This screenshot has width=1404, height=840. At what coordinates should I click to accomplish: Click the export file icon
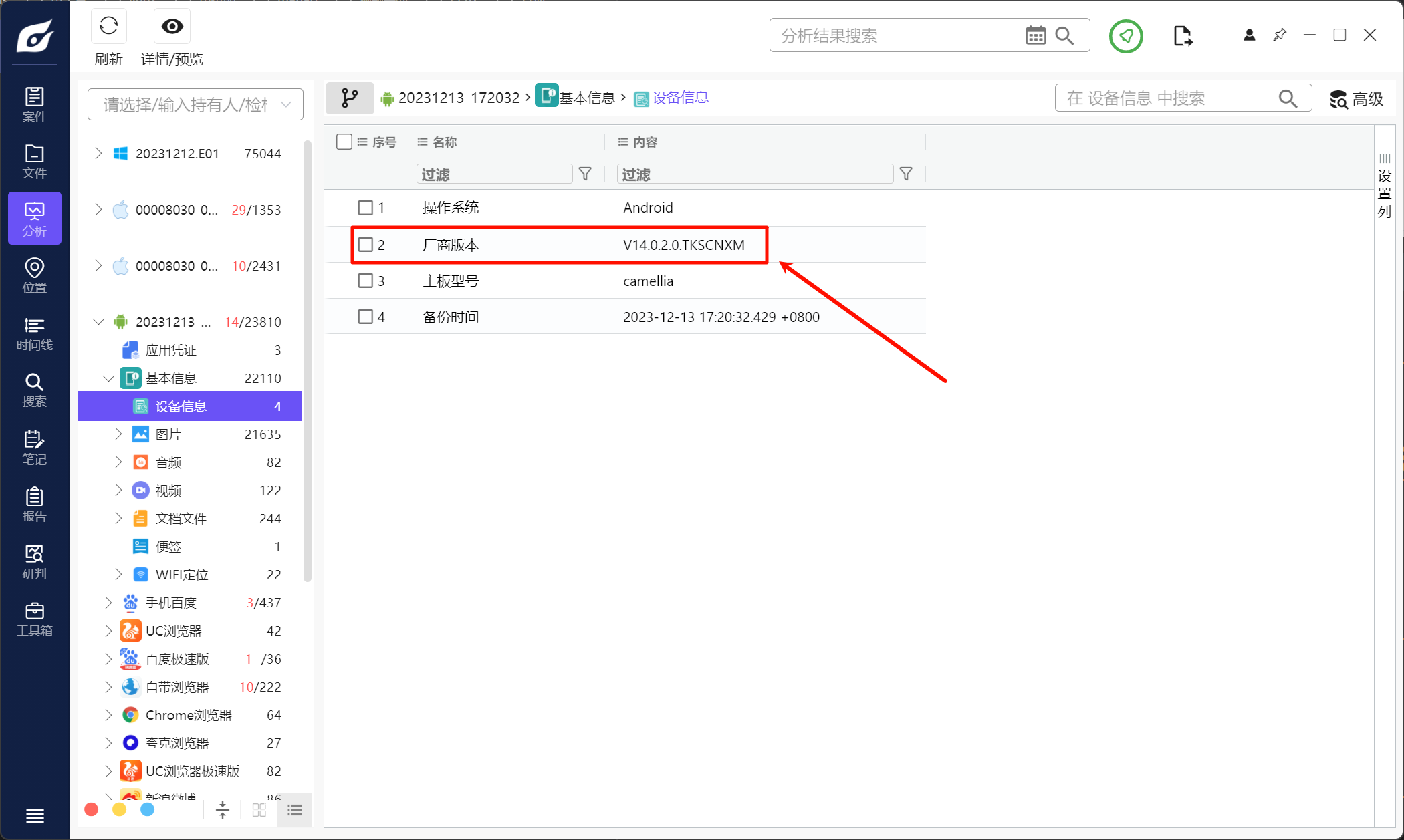click(x=1182, y=36)
